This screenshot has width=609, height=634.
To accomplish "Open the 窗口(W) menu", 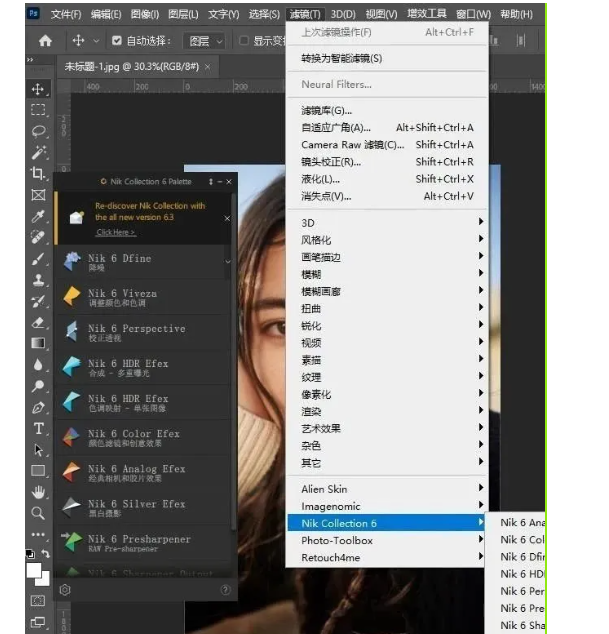I will [473, 15].
